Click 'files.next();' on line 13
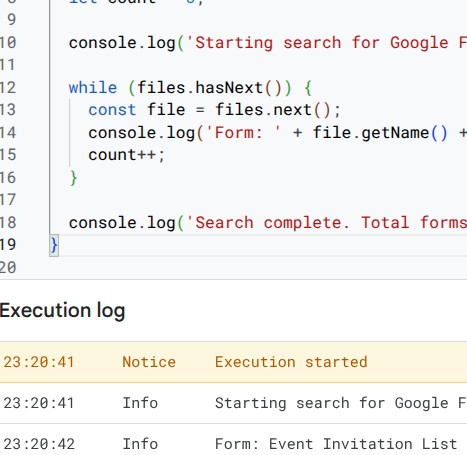Viewport: 467px width, 455px height. pos(278,110)
